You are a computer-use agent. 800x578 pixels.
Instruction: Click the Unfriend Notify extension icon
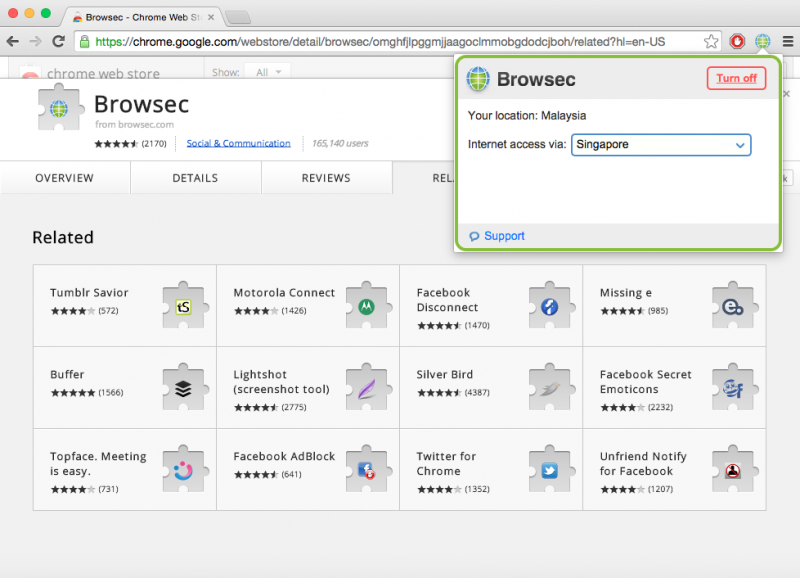point(734,469)
